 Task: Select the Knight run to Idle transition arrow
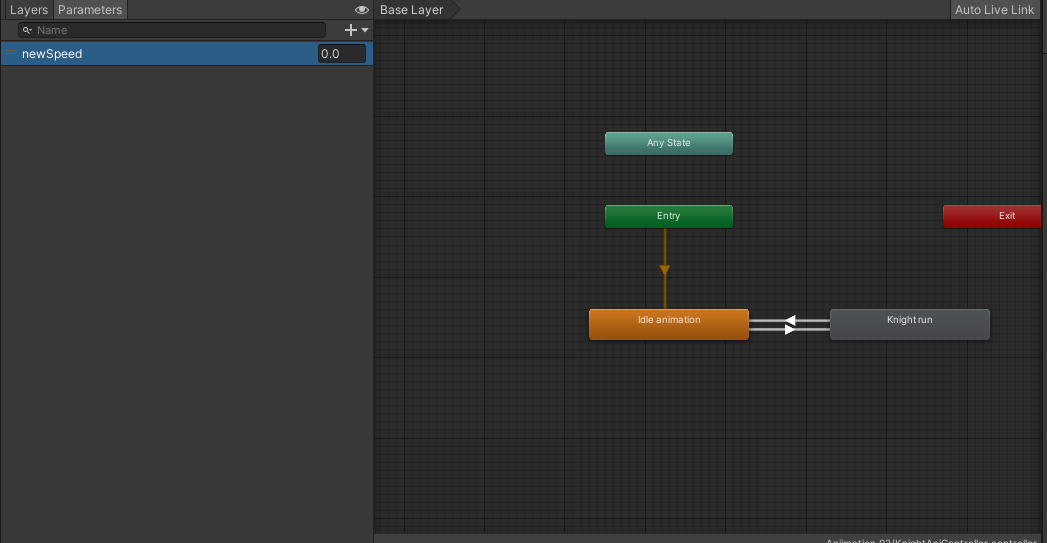(x=790, y=321)
